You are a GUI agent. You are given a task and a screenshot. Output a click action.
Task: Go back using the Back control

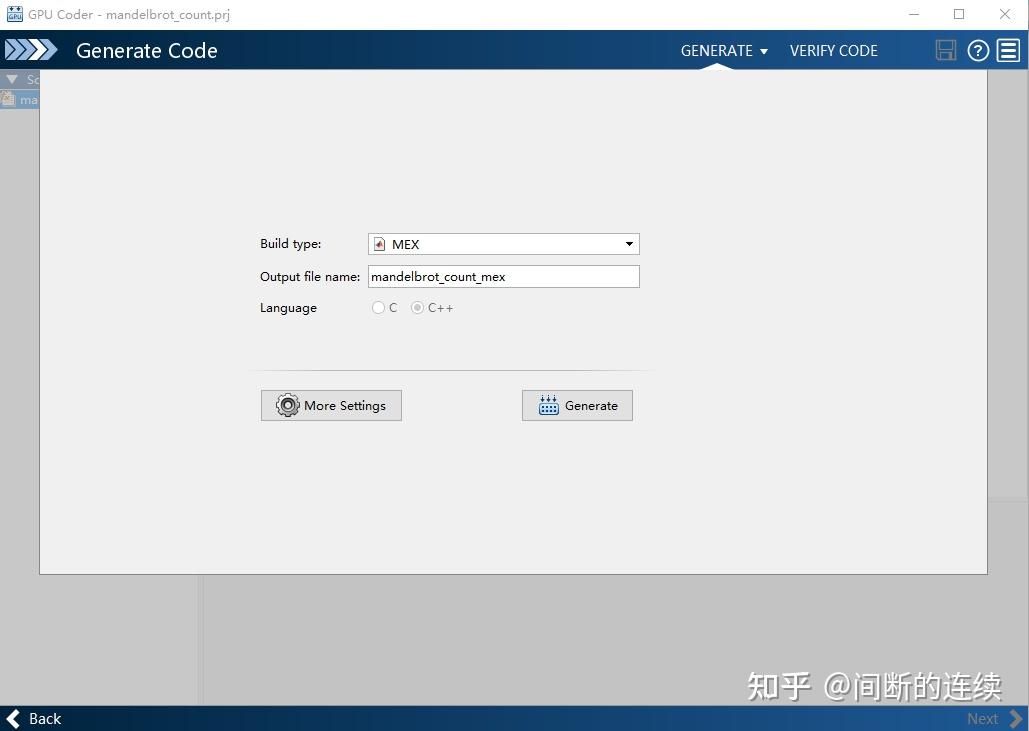point(33,718)
